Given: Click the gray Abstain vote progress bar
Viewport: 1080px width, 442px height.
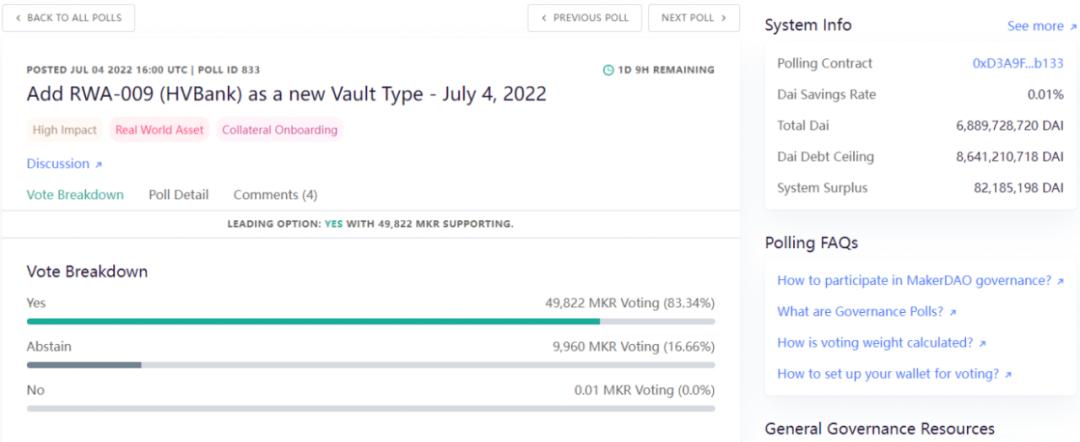Looking at the screenshot, I should pos(84,365).
